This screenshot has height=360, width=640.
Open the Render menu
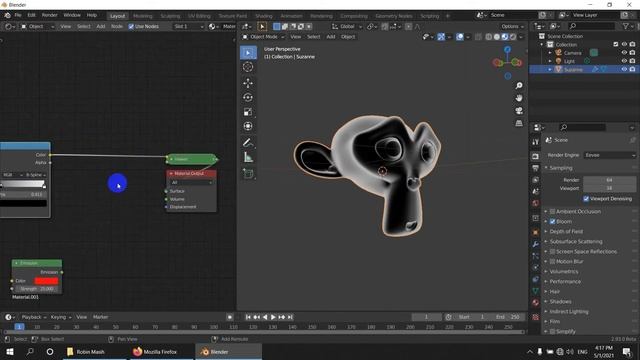click(x=50, y=15)
